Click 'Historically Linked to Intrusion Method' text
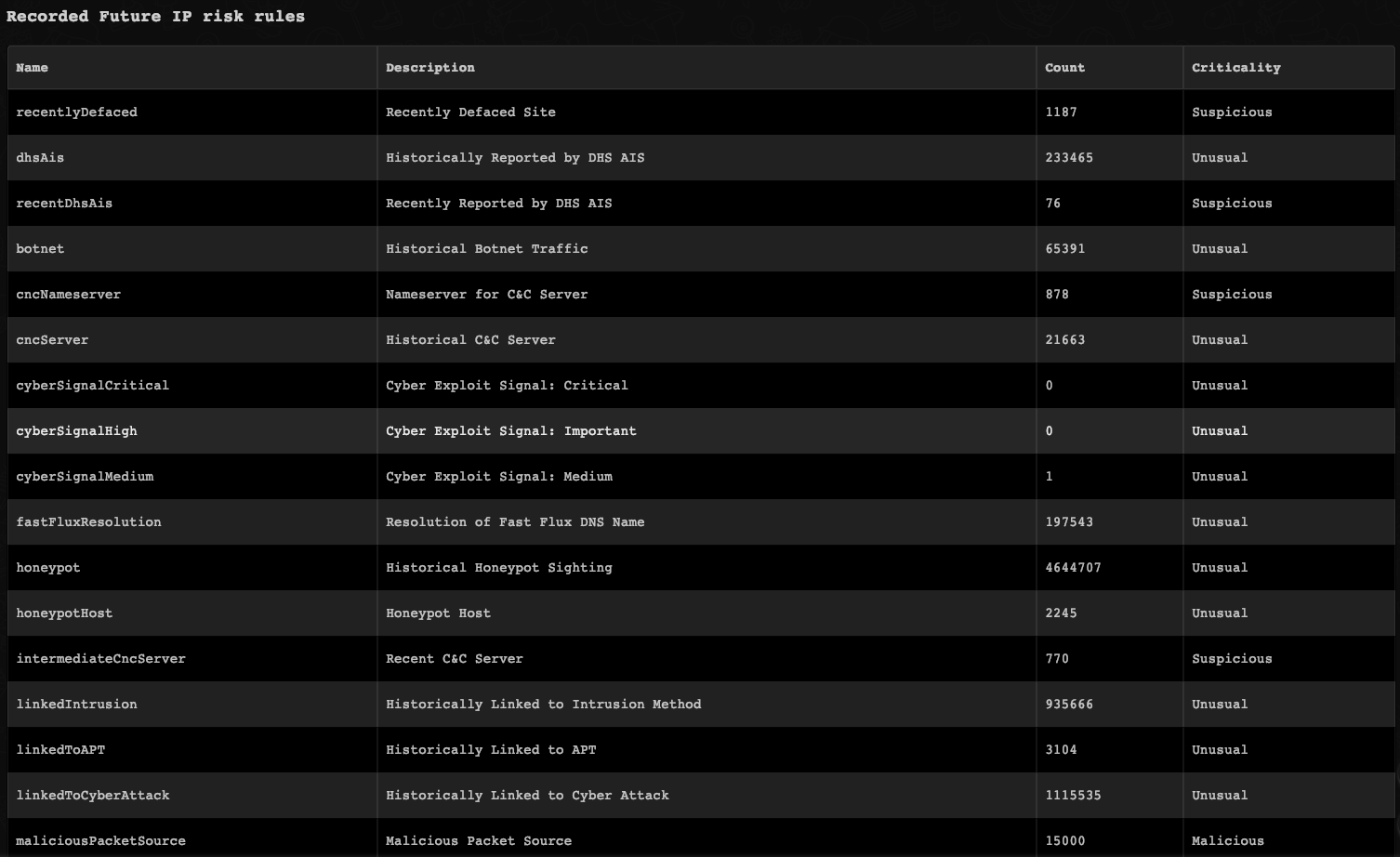The height and width of the screenshot is (857, 1400). 543,705
